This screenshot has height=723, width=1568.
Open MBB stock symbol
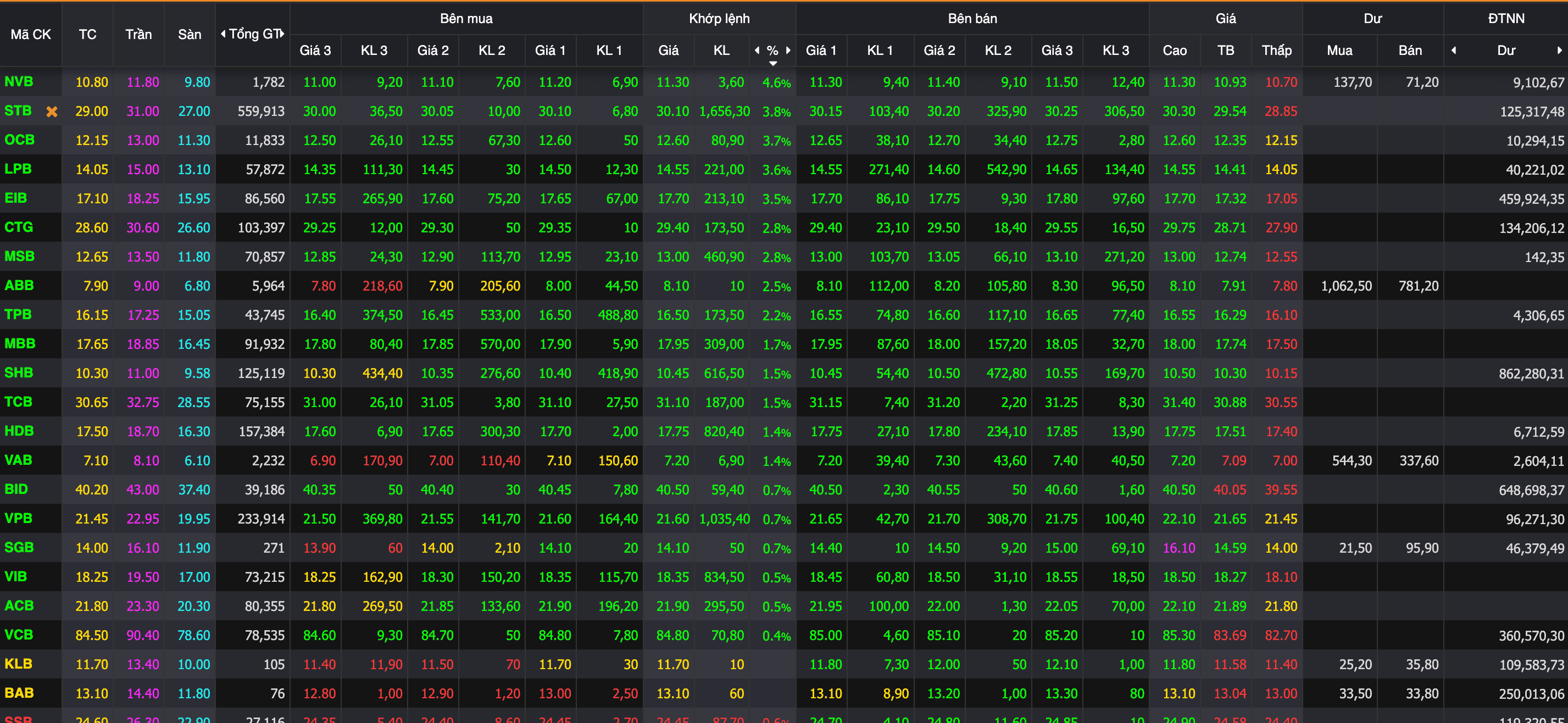pyautogui.click(x=20, y=344)
